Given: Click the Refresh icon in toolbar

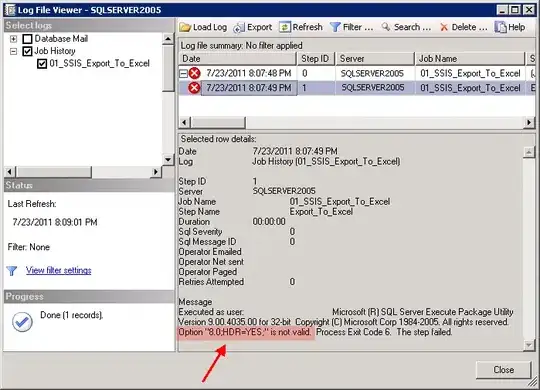Looking at the screenshot, I should tap(284, 27).
